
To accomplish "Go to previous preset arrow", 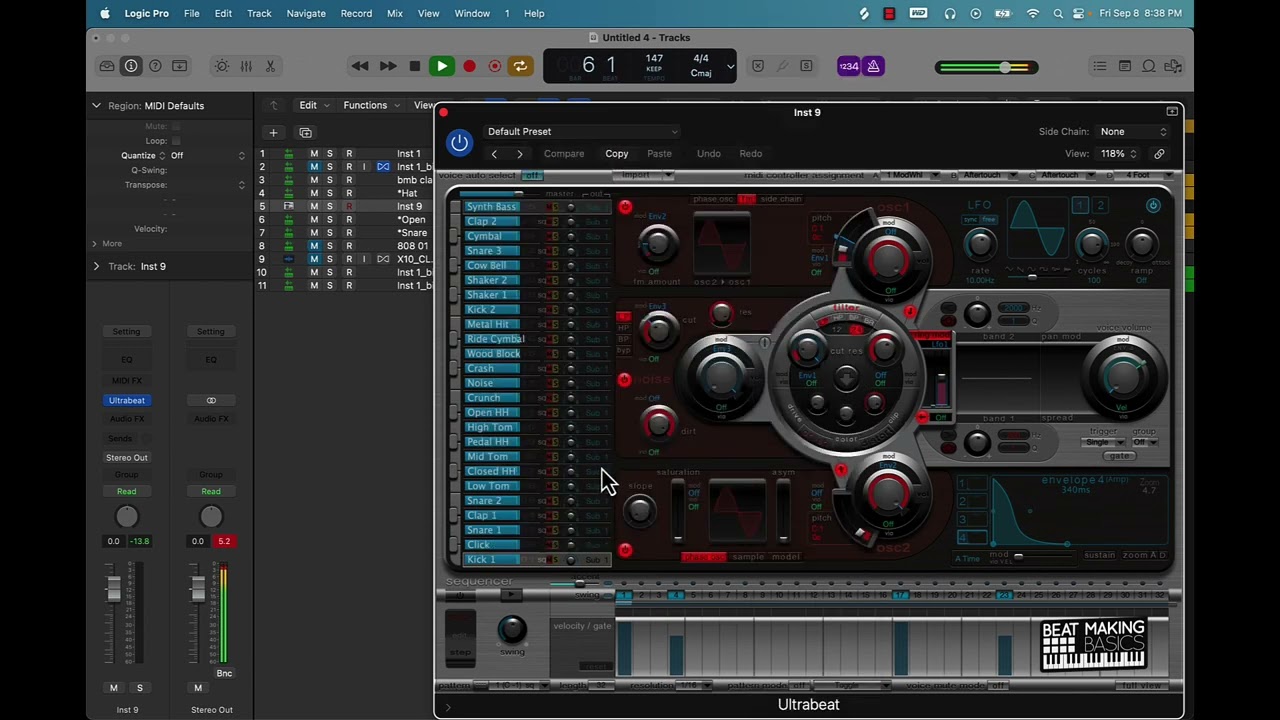I will pyautogui.click(x=494, y=154).
